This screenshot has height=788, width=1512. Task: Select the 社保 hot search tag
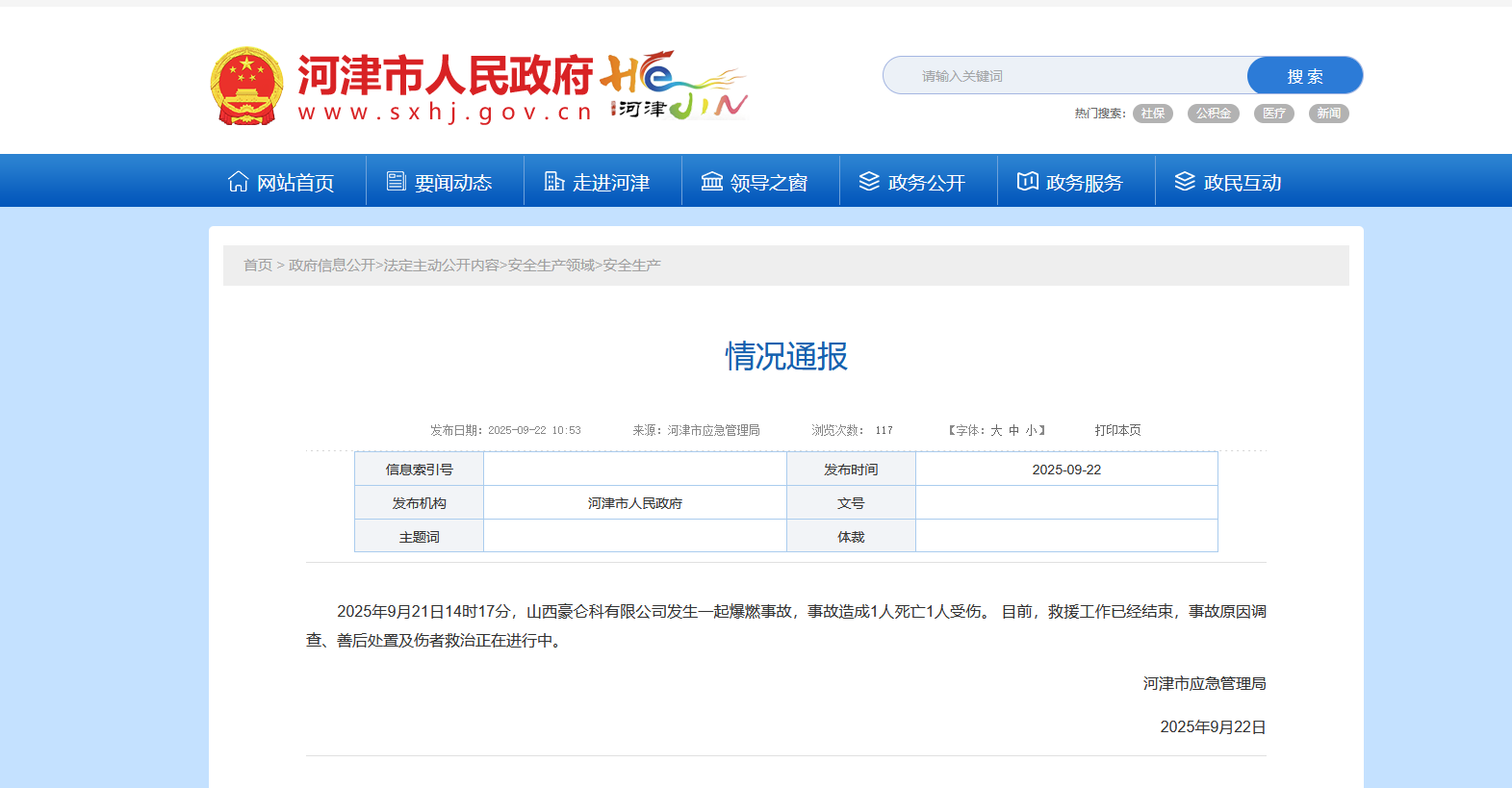tap(1152, 114)
